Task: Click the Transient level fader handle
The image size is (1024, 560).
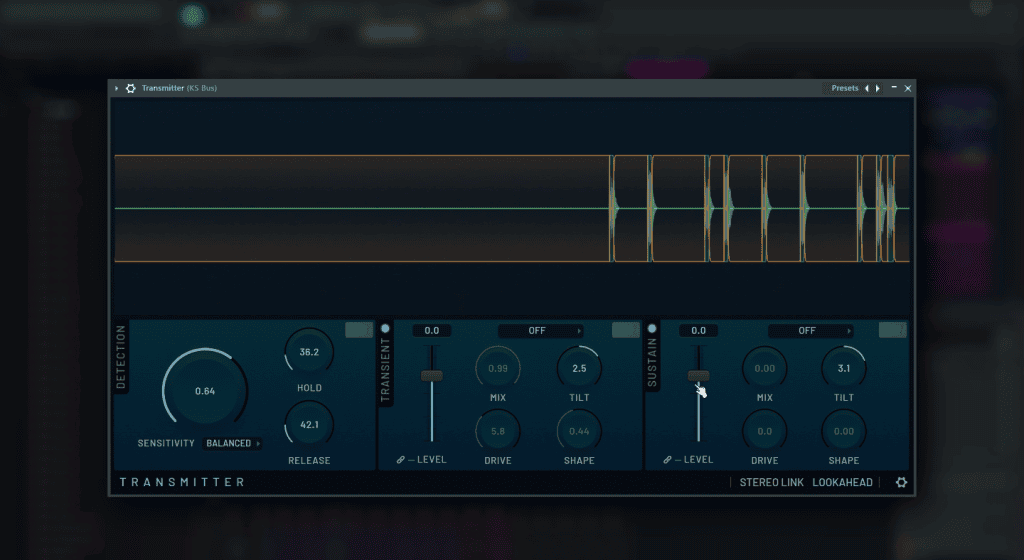Action: [x=432, y=375]
